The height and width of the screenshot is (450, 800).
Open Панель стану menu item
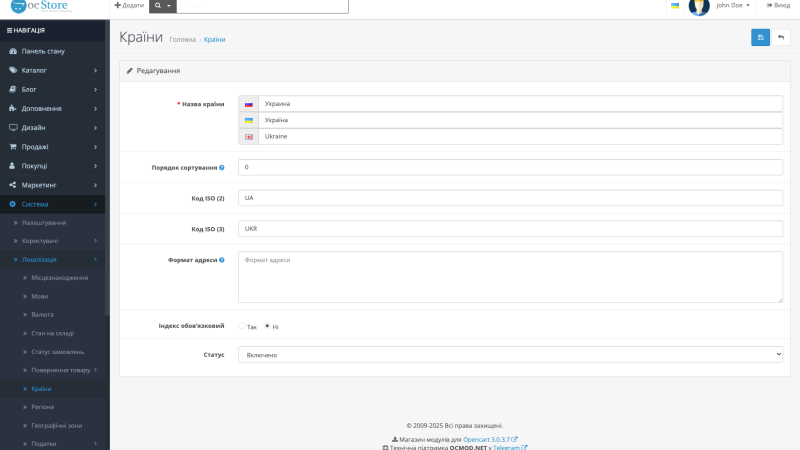tap(53, 51)
